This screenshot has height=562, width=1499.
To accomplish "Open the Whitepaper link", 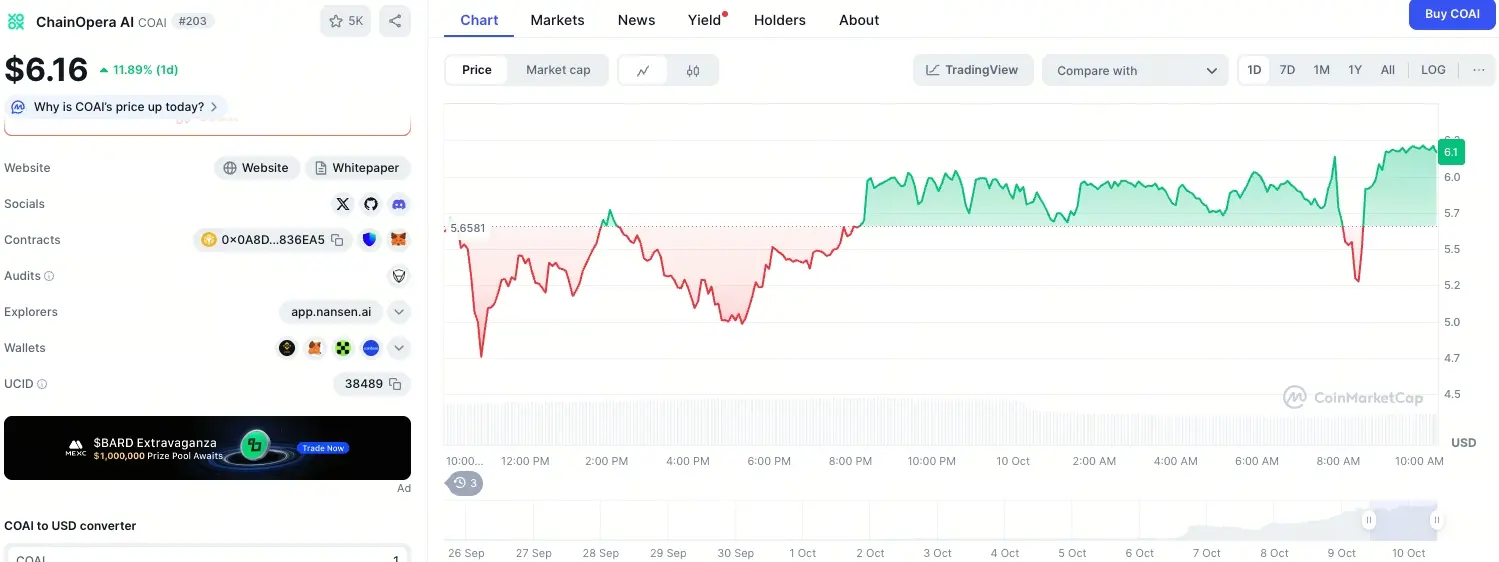I will [x=357, y=168].
